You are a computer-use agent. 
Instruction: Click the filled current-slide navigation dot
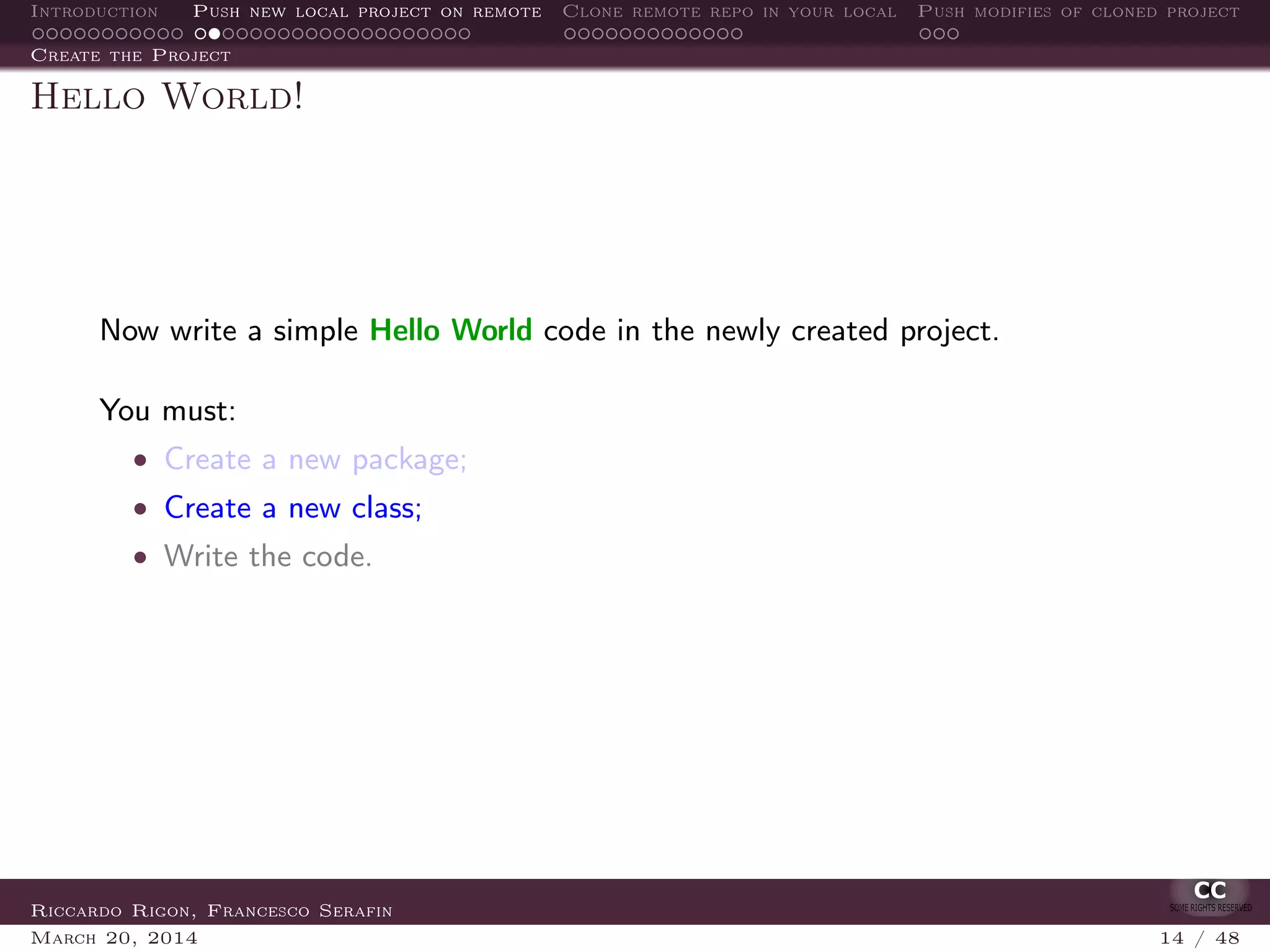(x=214, y=34)
